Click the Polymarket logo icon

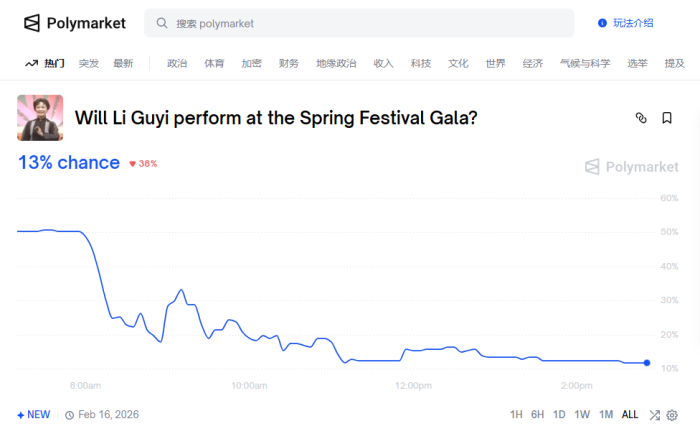[32, 22]
